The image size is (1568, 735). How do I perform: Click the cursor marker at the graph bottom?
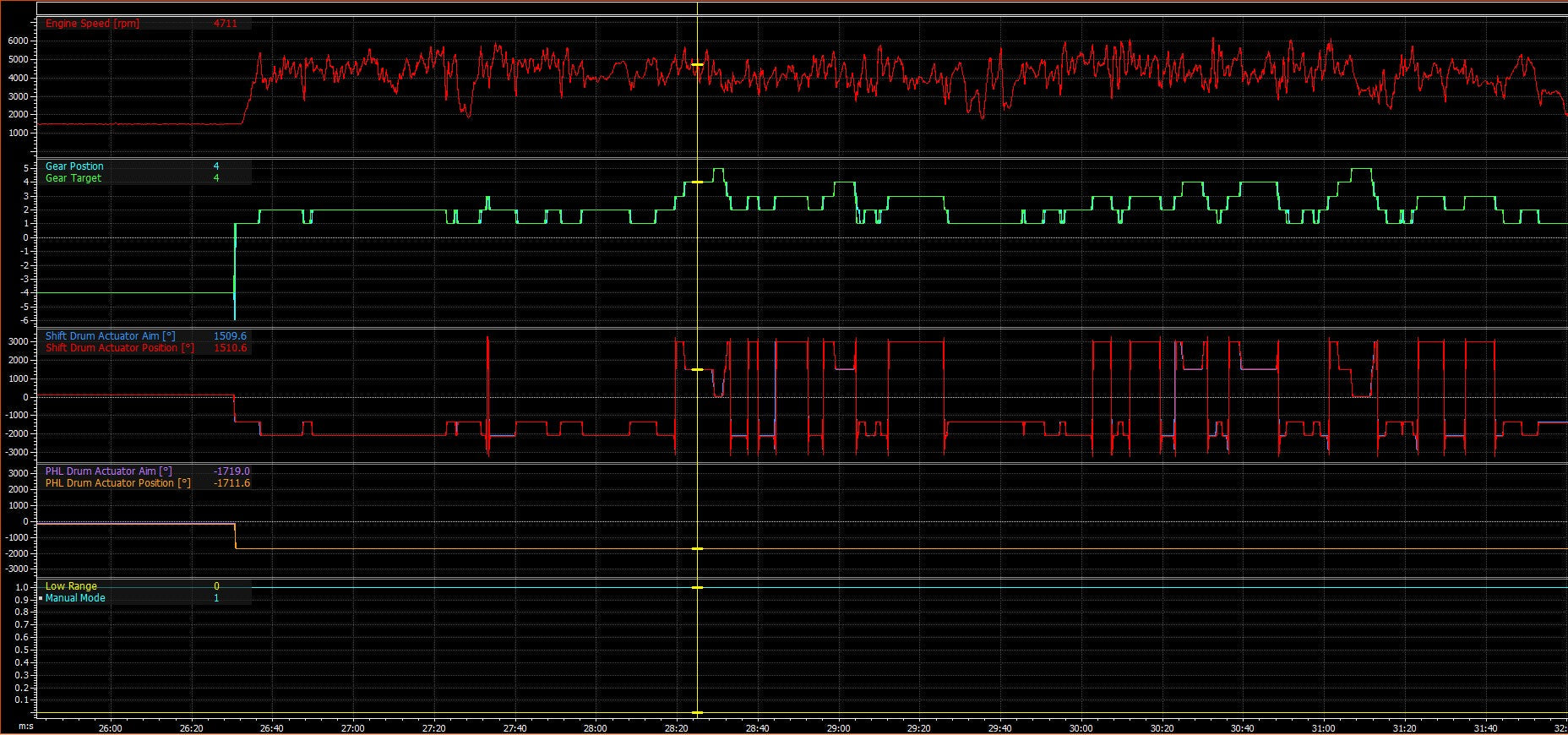pos(697,712)
